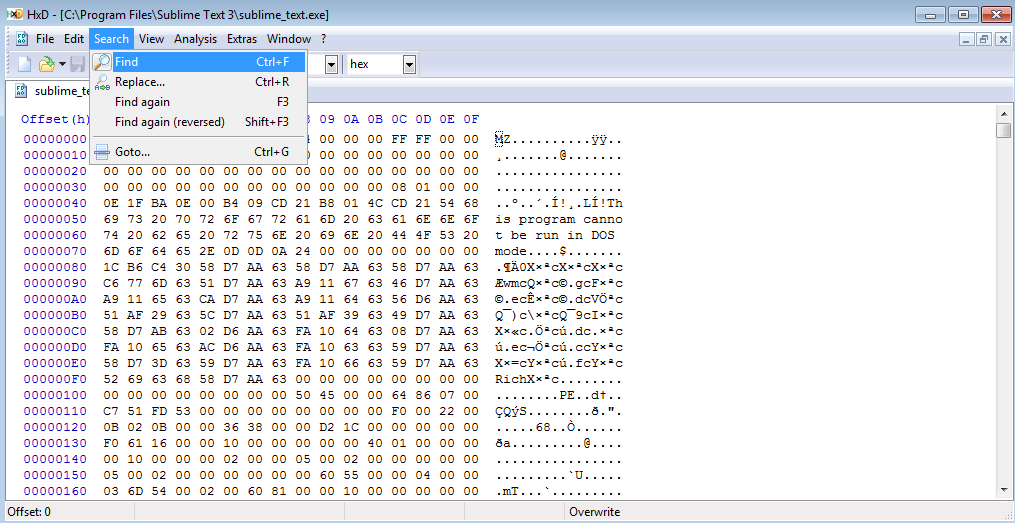Click the 0A column header
Image resolution: width=1015 pixels, height=523 pixels.
tap(351, 119)
